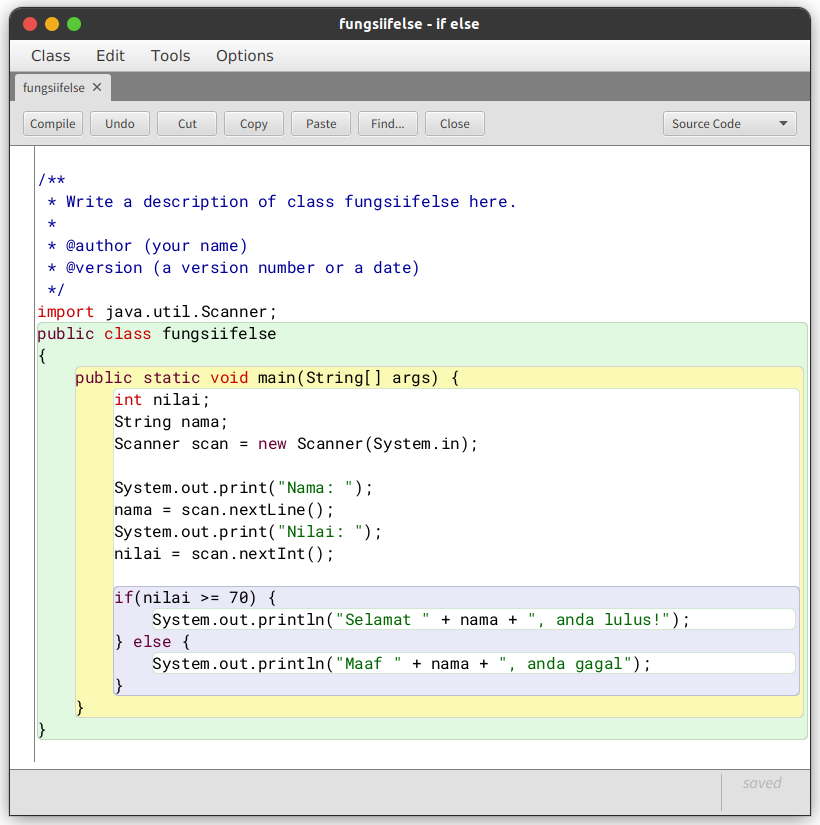Open the Find... search panel
The image size is (820, 825).
(388, 124)
